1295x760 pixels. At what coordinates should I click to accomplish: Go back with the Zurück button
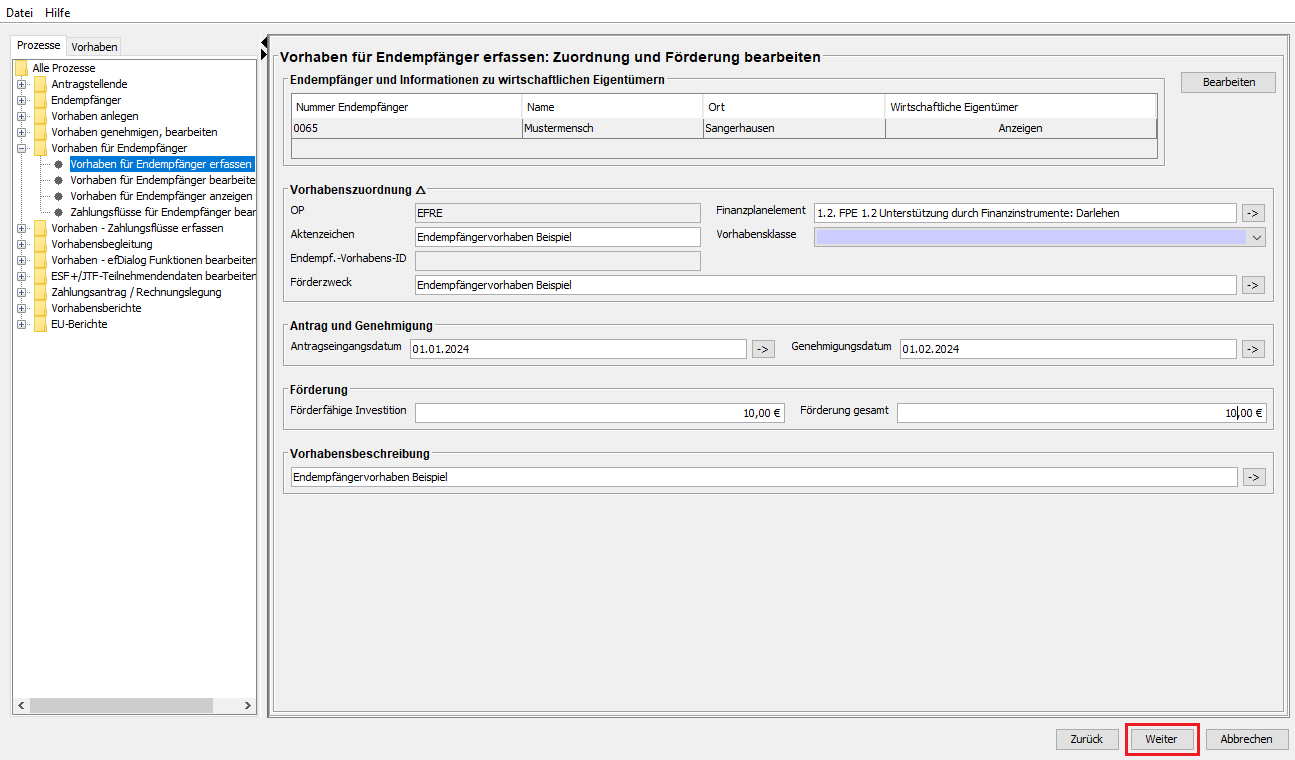point(1087,739)
